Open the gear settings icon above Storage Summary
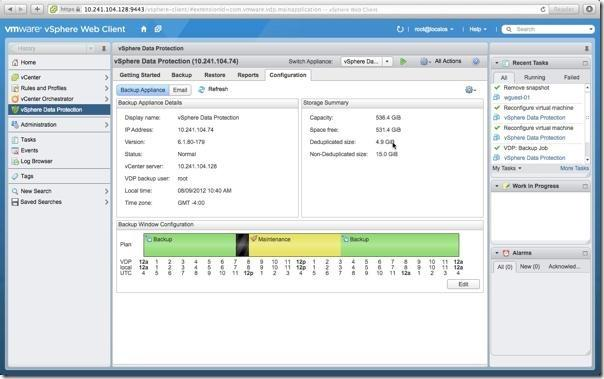 click(x=470, y=90)
